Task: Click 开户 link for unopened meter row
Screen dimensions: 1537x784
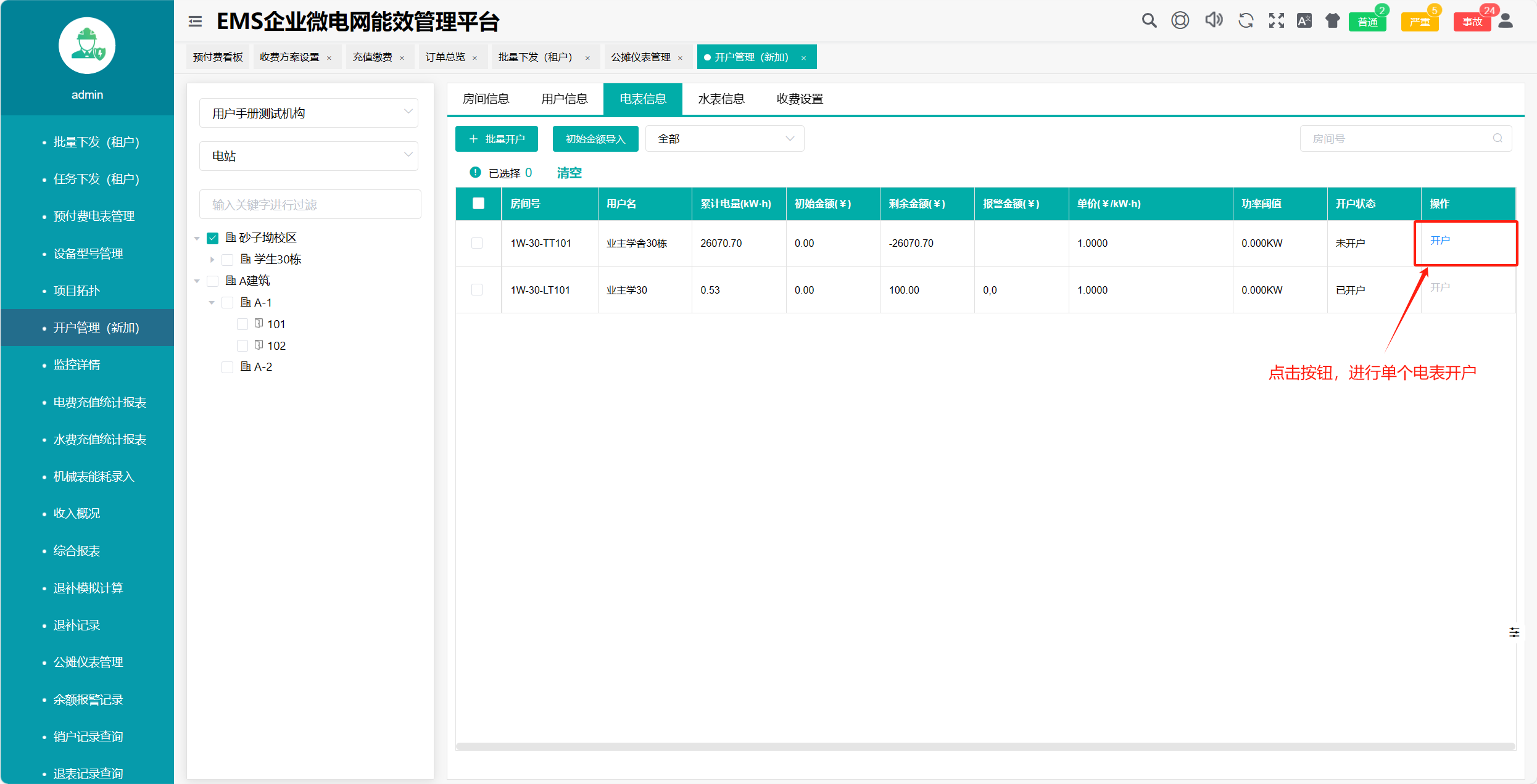Action: (1440, 241)
